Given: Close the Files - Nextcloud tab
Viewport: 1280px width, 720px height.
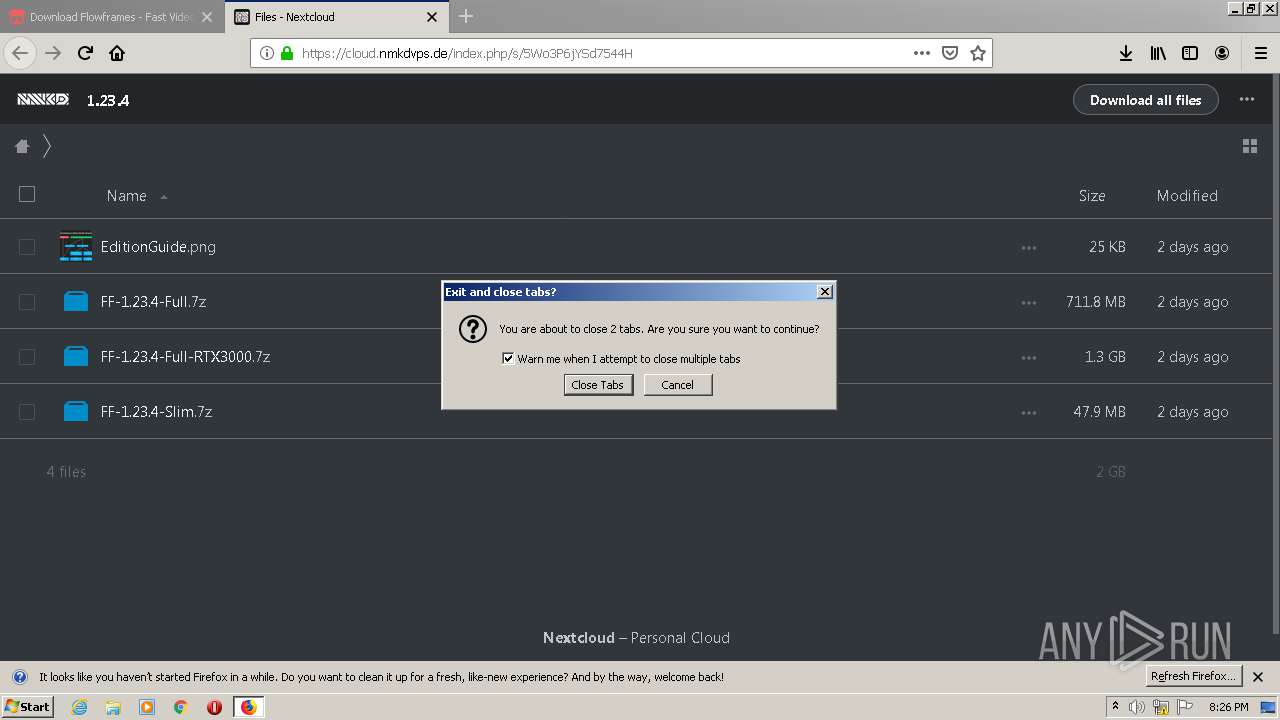Looking at the screenshot, I should [x=431, y=17].
